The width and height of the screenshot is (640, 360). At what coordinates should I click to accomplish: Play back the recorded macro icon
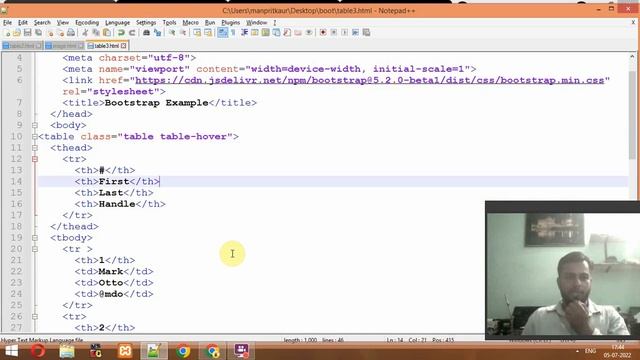click(x=344, y=33)
